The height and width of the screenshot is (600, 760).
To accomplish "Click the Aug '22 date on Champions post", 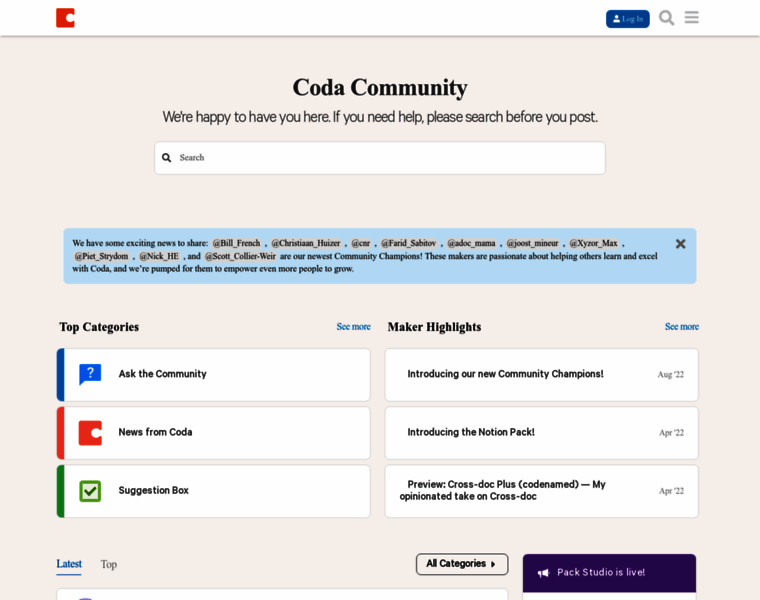I will [670, 375].
